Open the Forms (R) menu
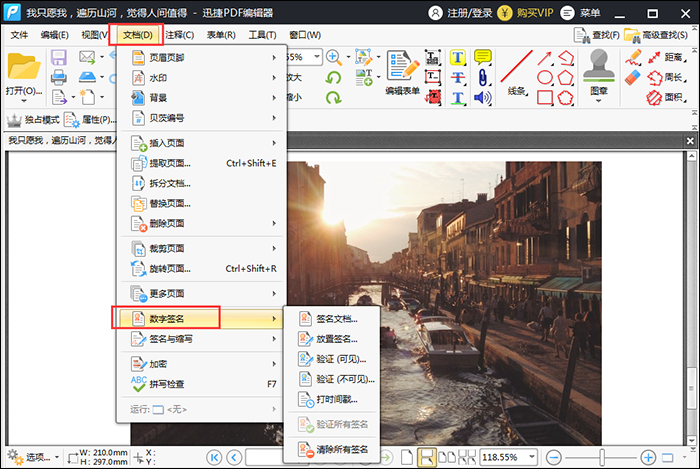This screenshot has width=700, height=469. (x=221, y=35)
